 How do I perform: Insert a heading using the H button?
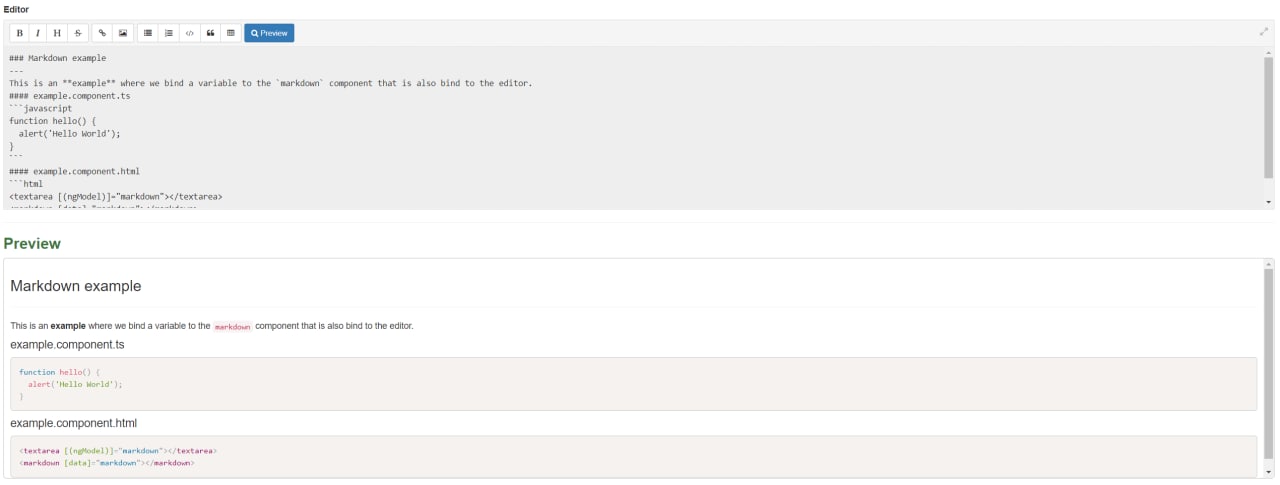[57, 33]
